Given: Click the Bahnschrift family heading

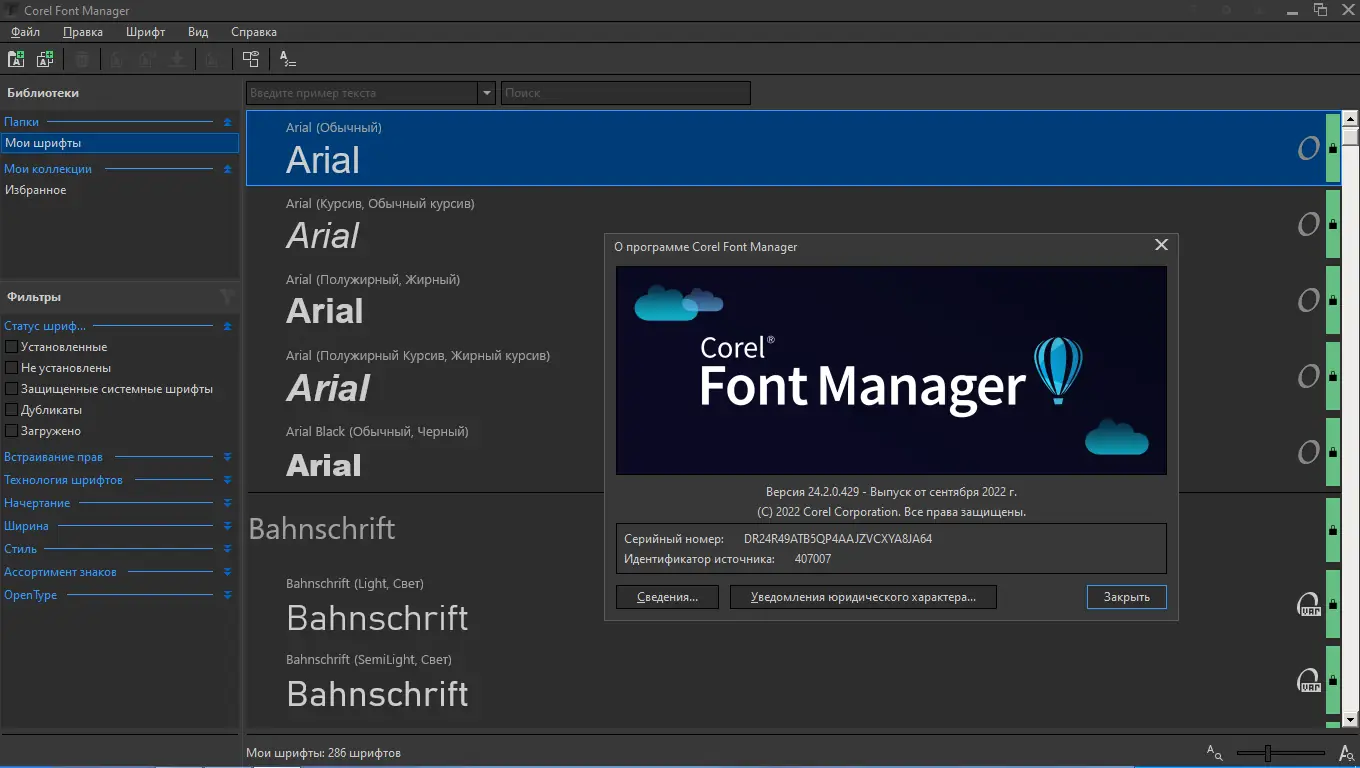Looking at the screenshot, I should click(322, 528).
